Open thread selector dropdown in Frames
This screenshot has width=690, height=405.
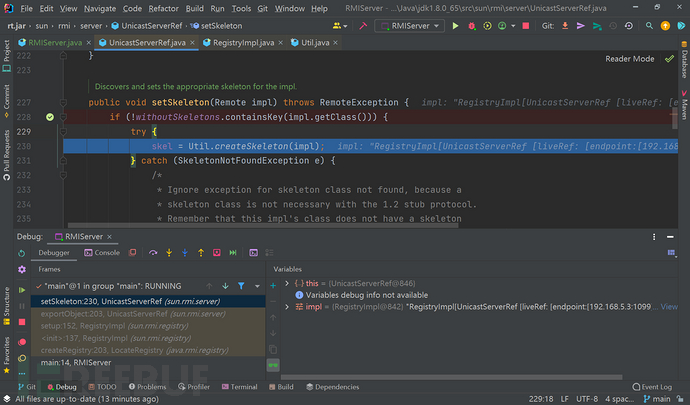pyautogui.click(x=257, y=286)
